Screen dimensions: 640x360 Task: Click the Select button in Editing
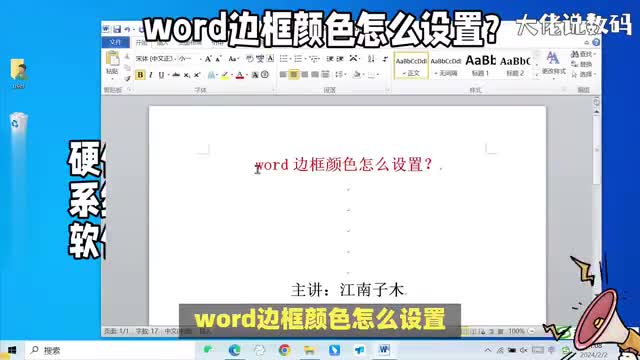584,74
